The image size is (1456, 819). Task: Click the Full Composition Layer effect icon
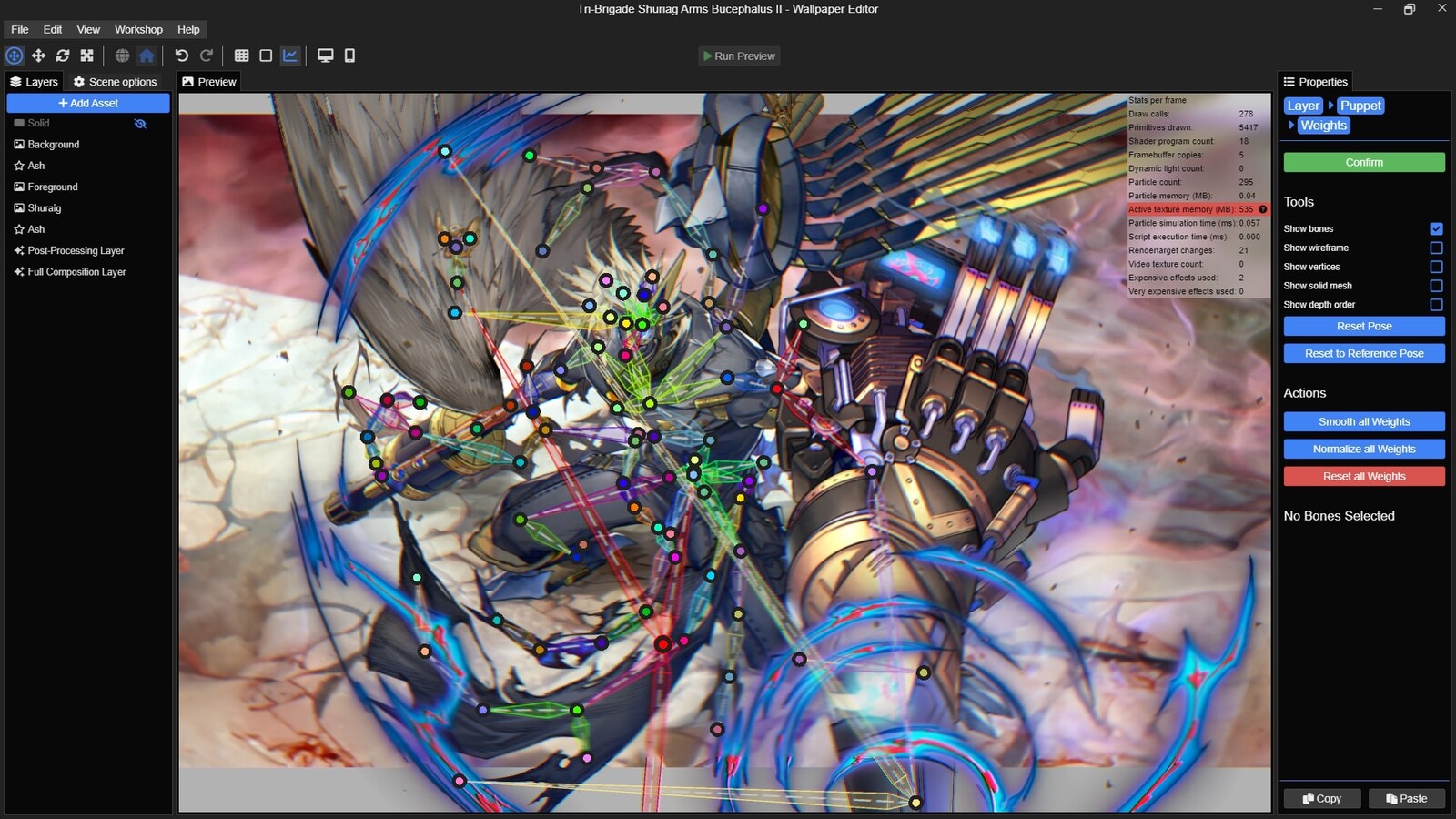coord(19,272)
